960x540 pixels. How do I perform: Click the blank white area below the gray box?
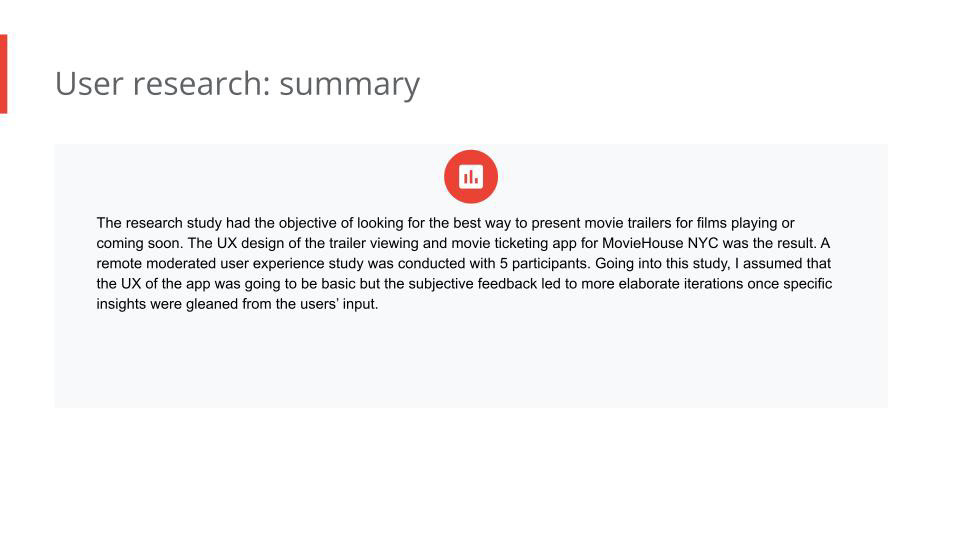(x=470, y=470)
